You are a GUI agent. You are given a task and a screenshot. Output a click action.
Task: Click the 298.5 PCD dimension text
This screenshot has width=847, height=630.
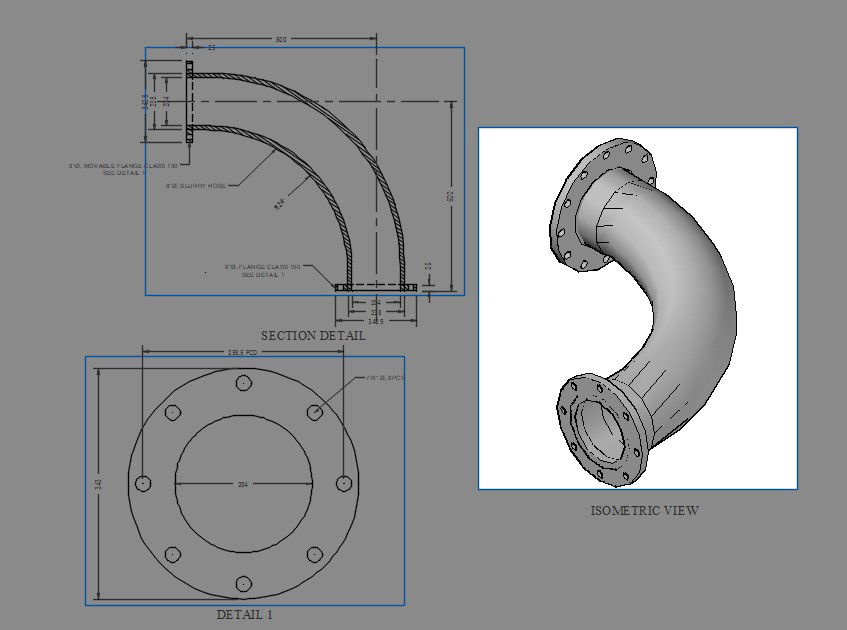click(243, 352)
